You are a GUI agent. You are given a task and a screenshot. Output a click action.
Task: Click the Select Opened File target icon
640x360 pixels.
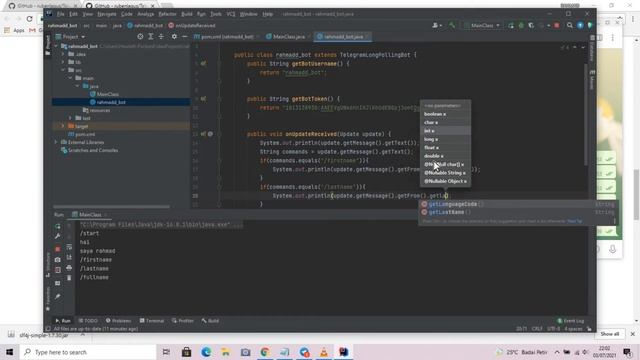[x=140, y=37]
